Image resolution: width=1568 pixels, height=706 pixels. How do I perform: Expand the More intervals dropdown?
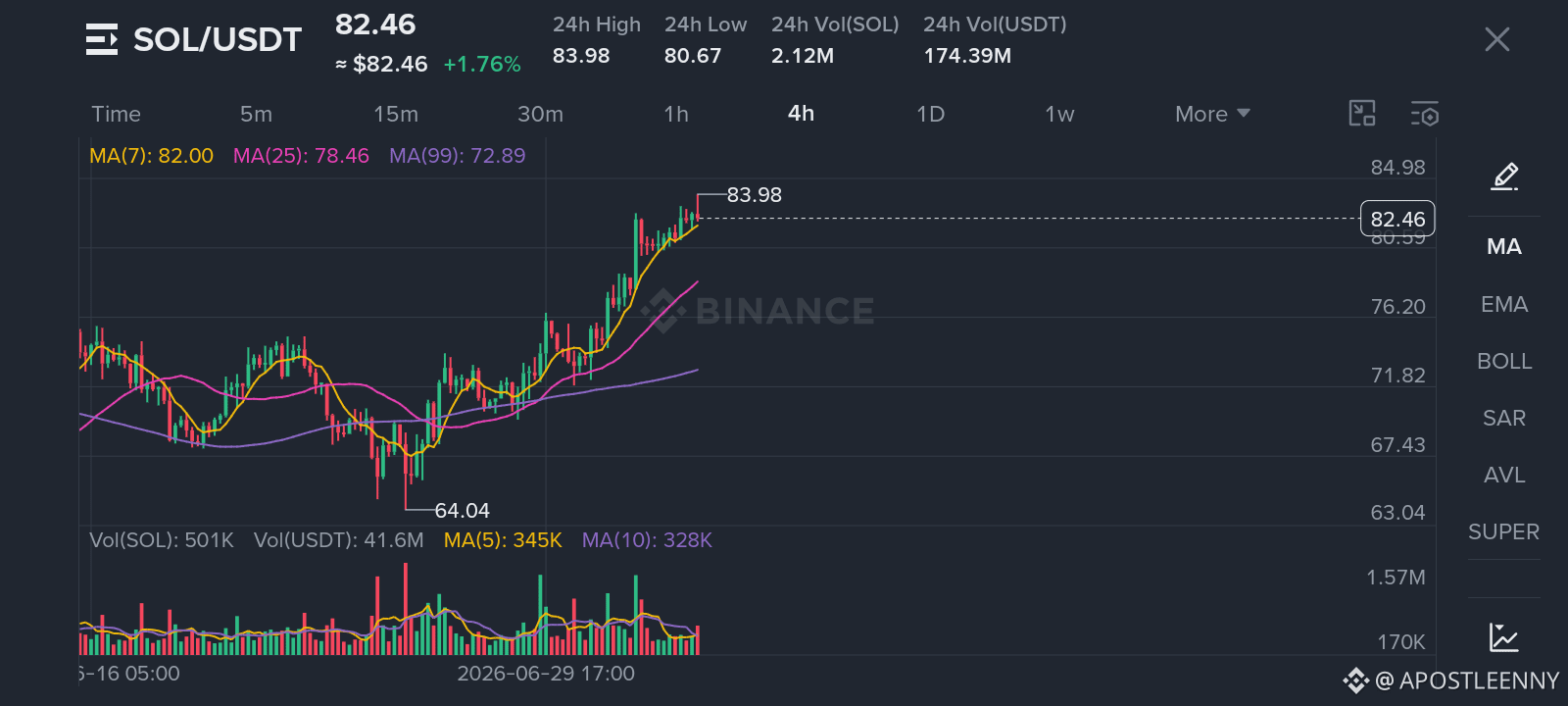[1212, 114]
